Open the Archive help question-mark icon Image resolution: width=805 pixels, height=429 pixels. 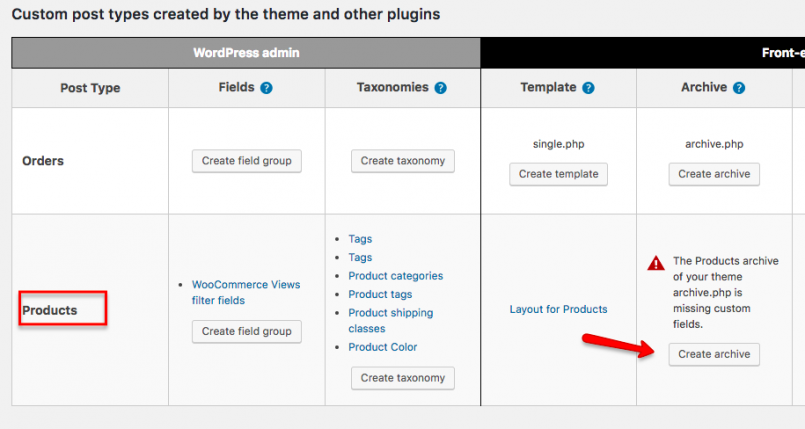pos(739,88)
